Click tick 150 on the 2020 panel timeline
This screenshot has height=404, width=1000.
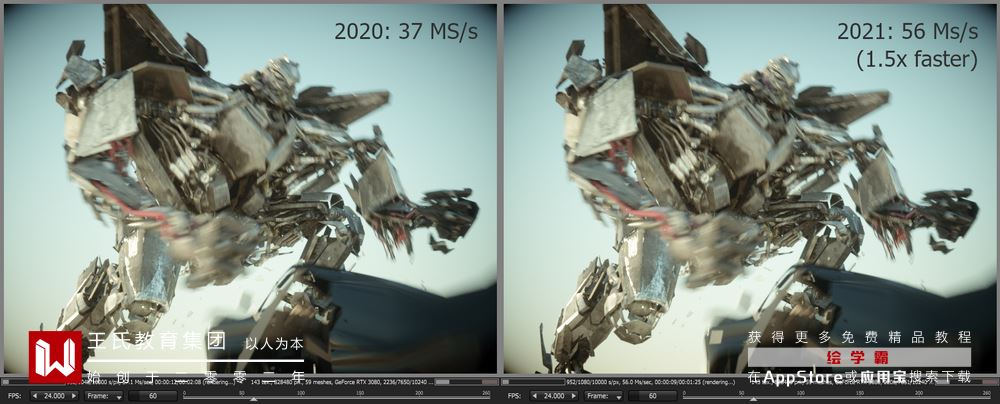(x=360, y=394)
